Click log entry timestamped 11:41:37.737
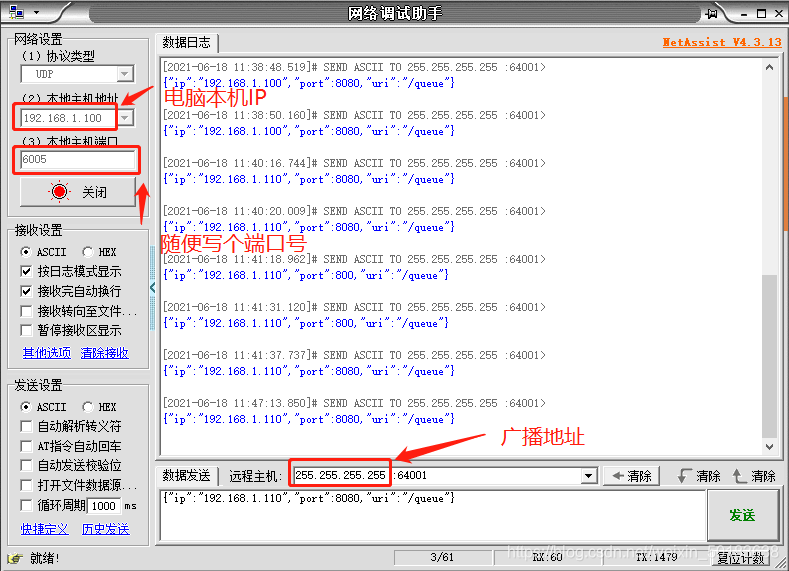This screenshot has height=571, width=789. pos(354,356)
